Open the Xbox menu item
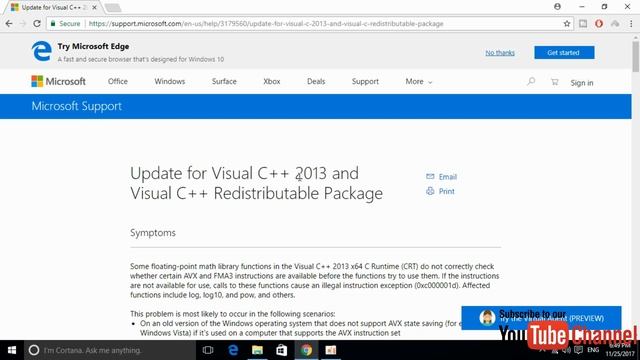This screenshot has height=360, width=640. 271,82
